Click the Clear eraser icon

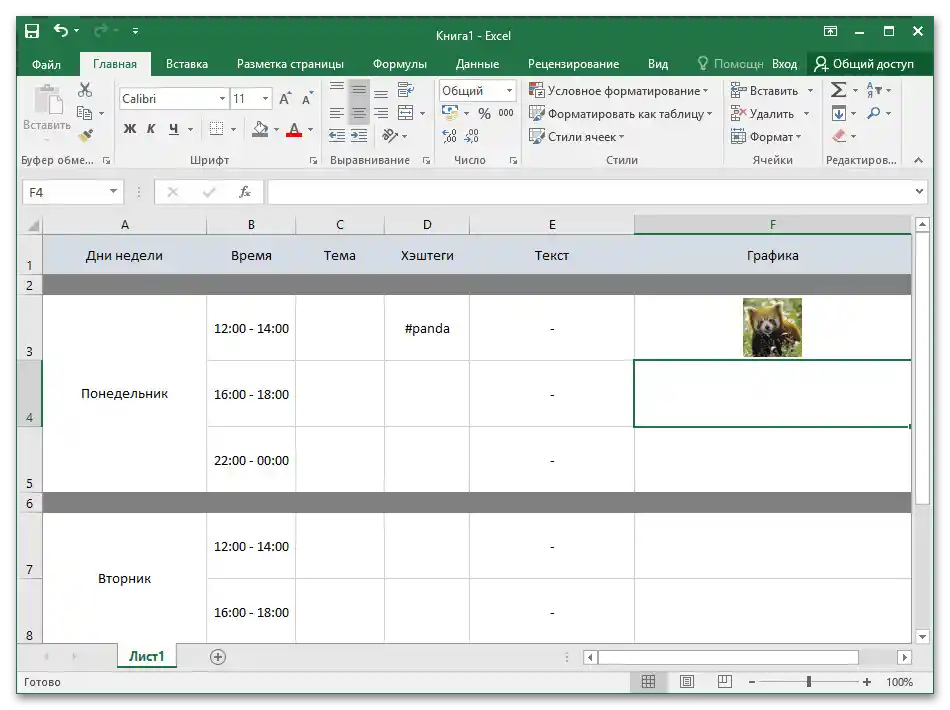(x=839, y=136)
